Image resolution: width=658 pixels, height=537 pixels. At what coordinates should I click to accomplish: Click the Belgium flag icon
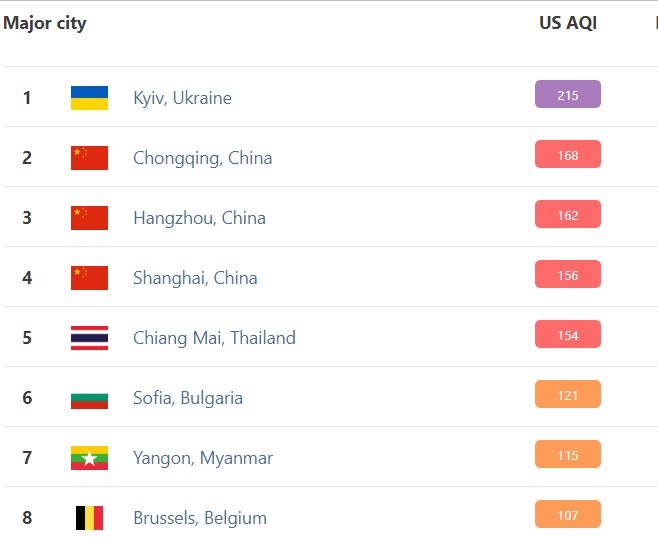click(x=89, y=518)
